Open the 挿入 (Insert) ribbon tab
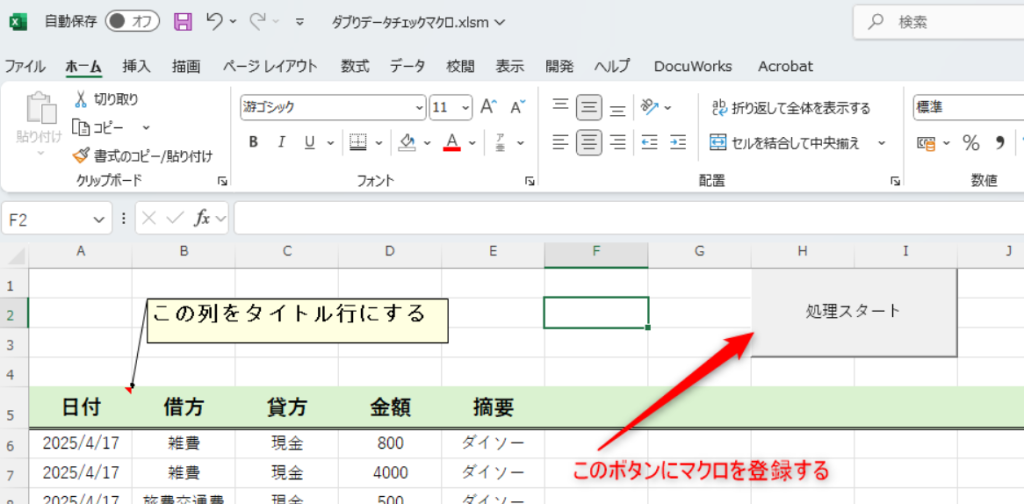This screenshot has height=504, width=1024. point(136,67)
